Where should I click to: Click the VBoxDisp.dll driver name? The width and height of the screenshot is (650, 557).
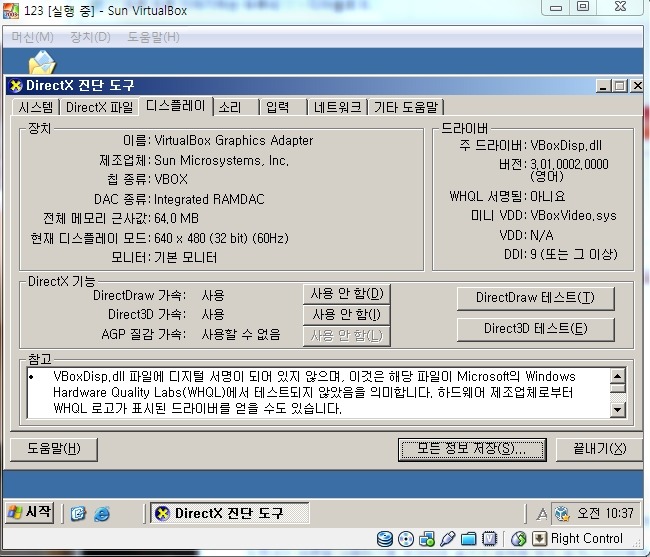[x=566, y=145]
